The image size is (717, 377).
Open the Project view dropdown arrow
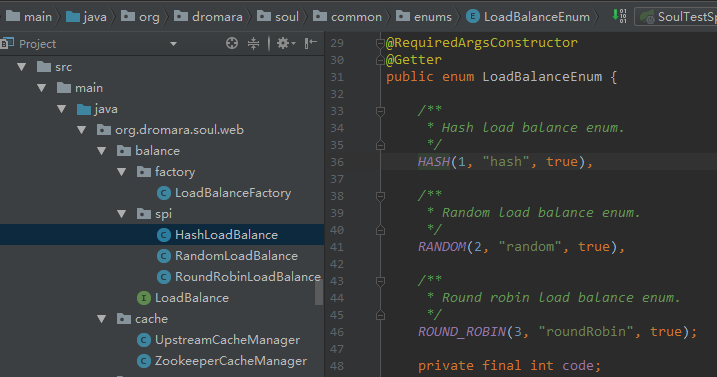[x=173, y=44]
